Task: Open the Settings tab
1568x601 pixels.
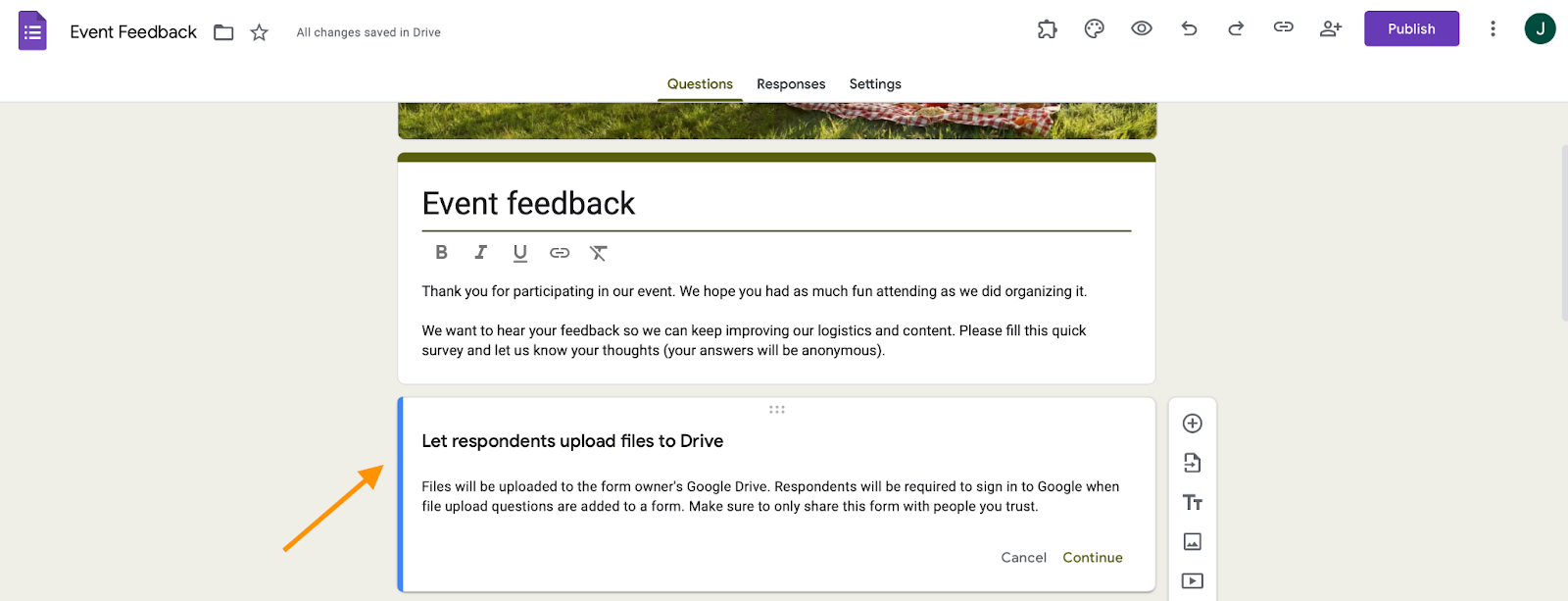Action: (x=875, y=84)
